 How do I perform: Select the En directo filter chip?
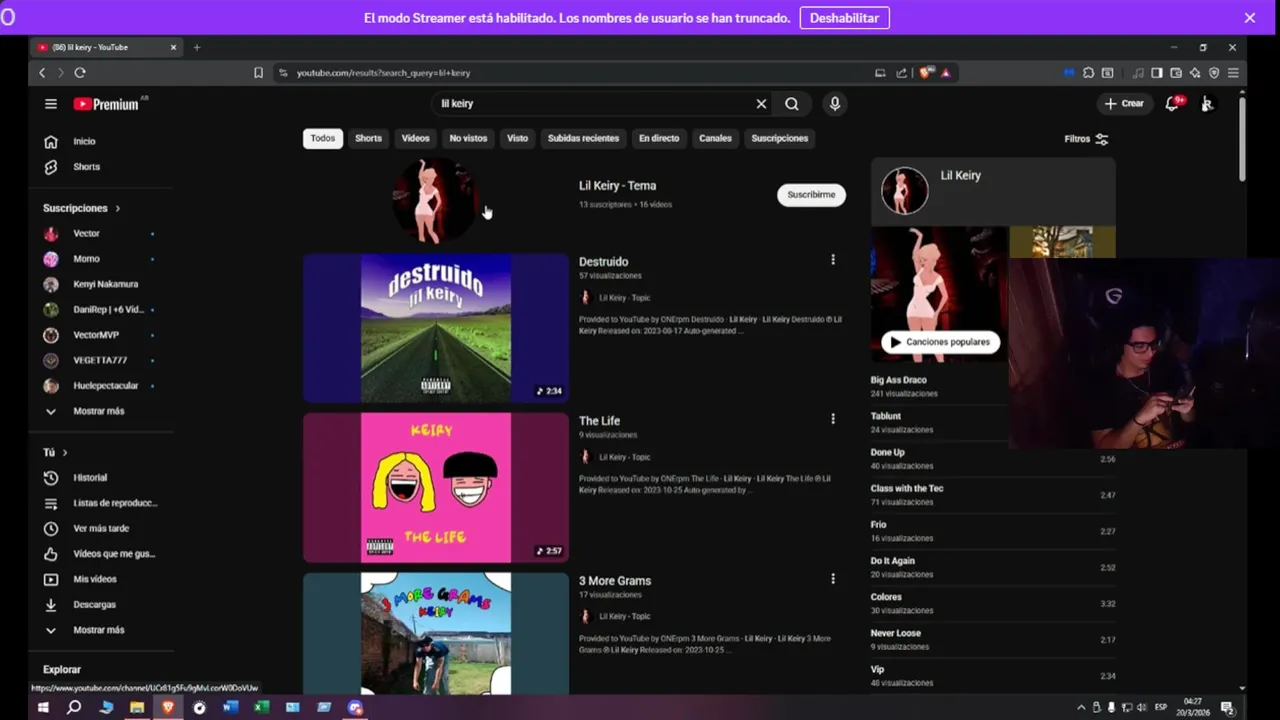[659, 139]
